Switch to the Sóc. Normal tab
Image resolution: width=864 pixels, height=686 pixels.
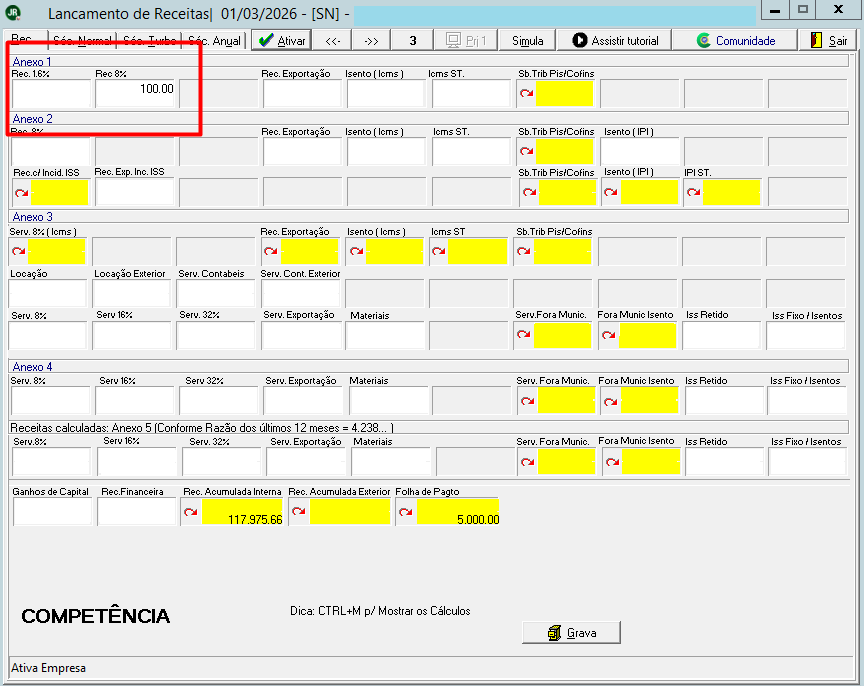click(82, 40)
